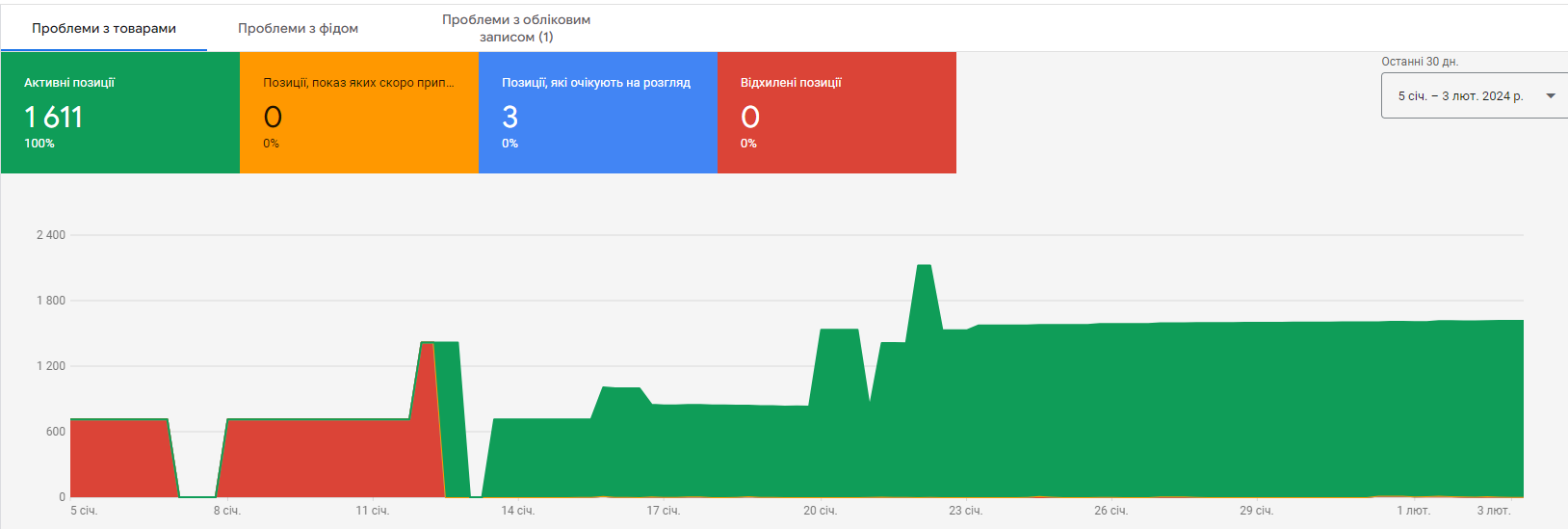The width and height of the screenshot is (1568, 529).
Task: Open the Проблеми з фідом tab
Action: pyautogui.click(x=298, y=29)
